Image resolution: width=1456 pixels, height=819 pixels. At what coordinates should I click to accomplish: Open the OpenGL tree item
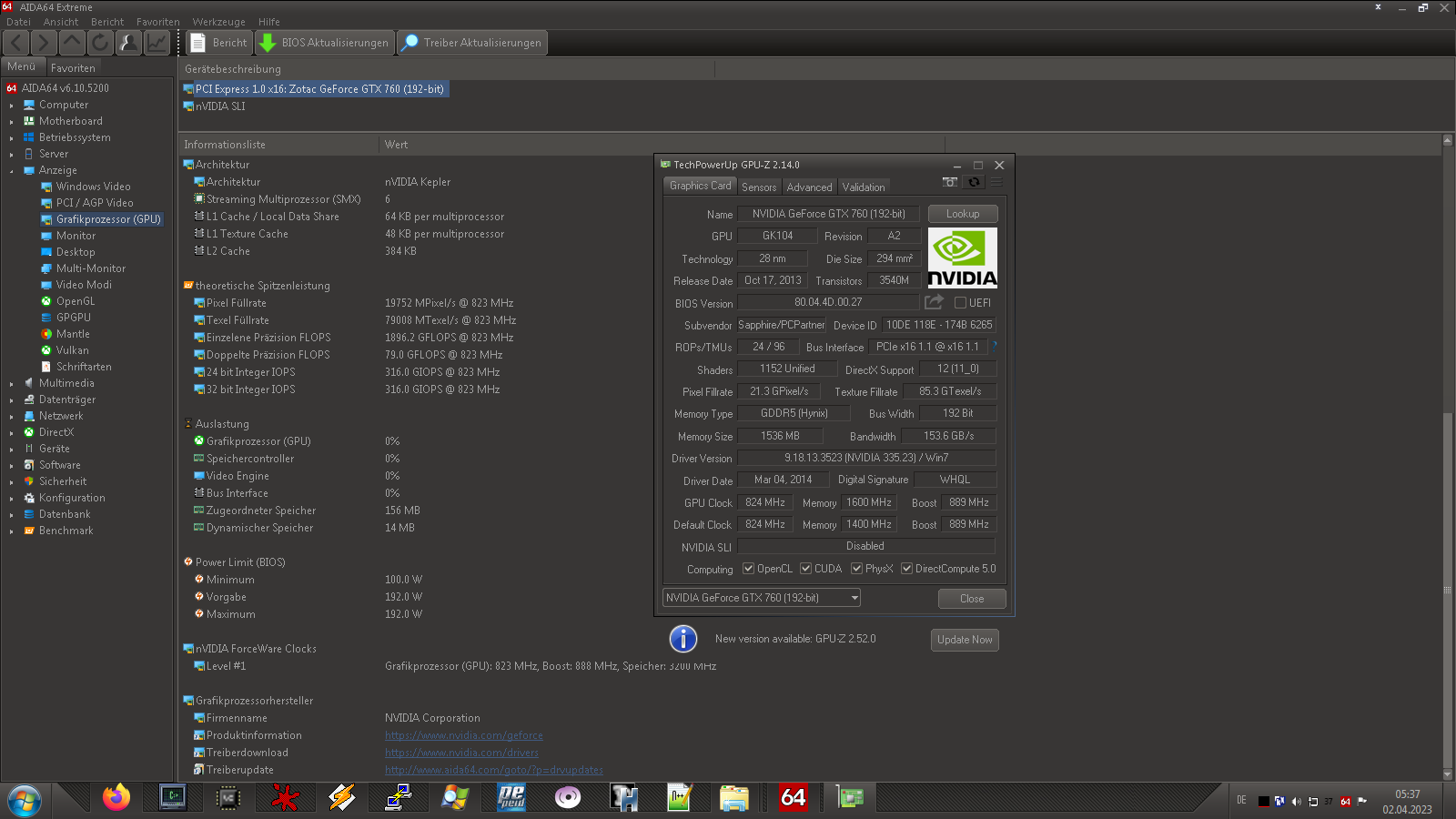75,301
